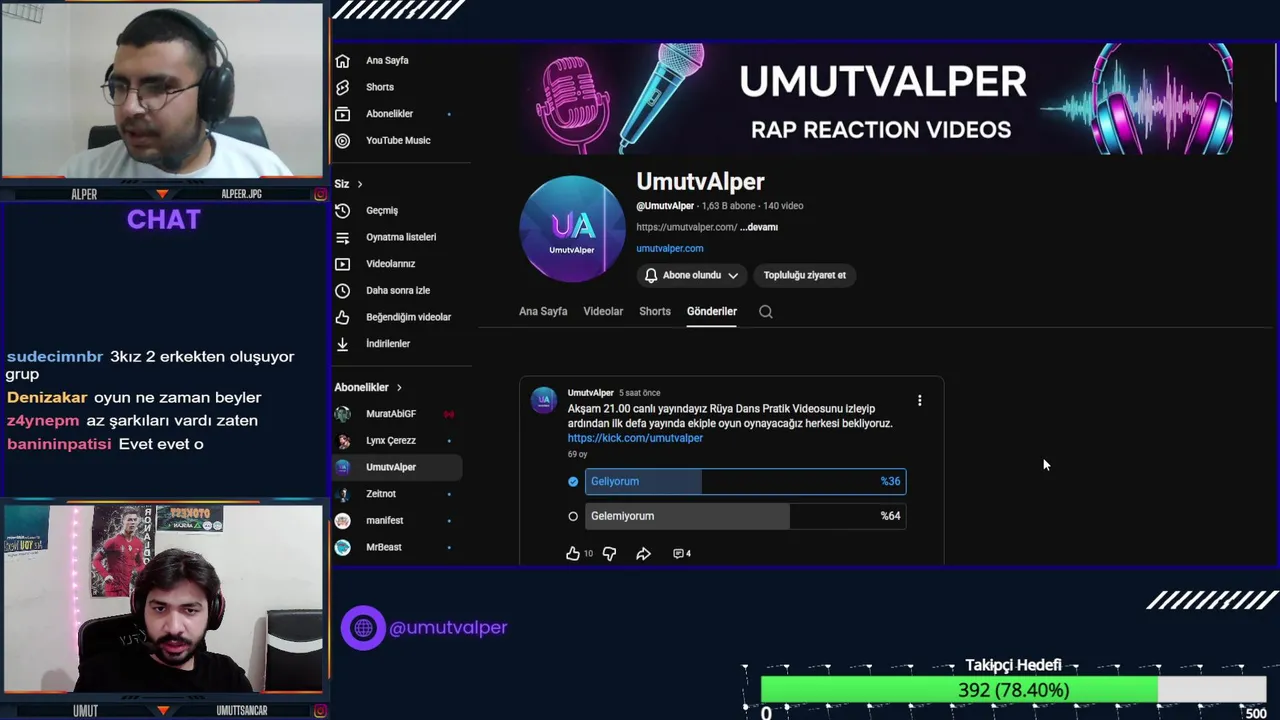Click the sudecimnbr chat username
The image size is (1280, 720).
pyautogui.click(x=55, y=357)
